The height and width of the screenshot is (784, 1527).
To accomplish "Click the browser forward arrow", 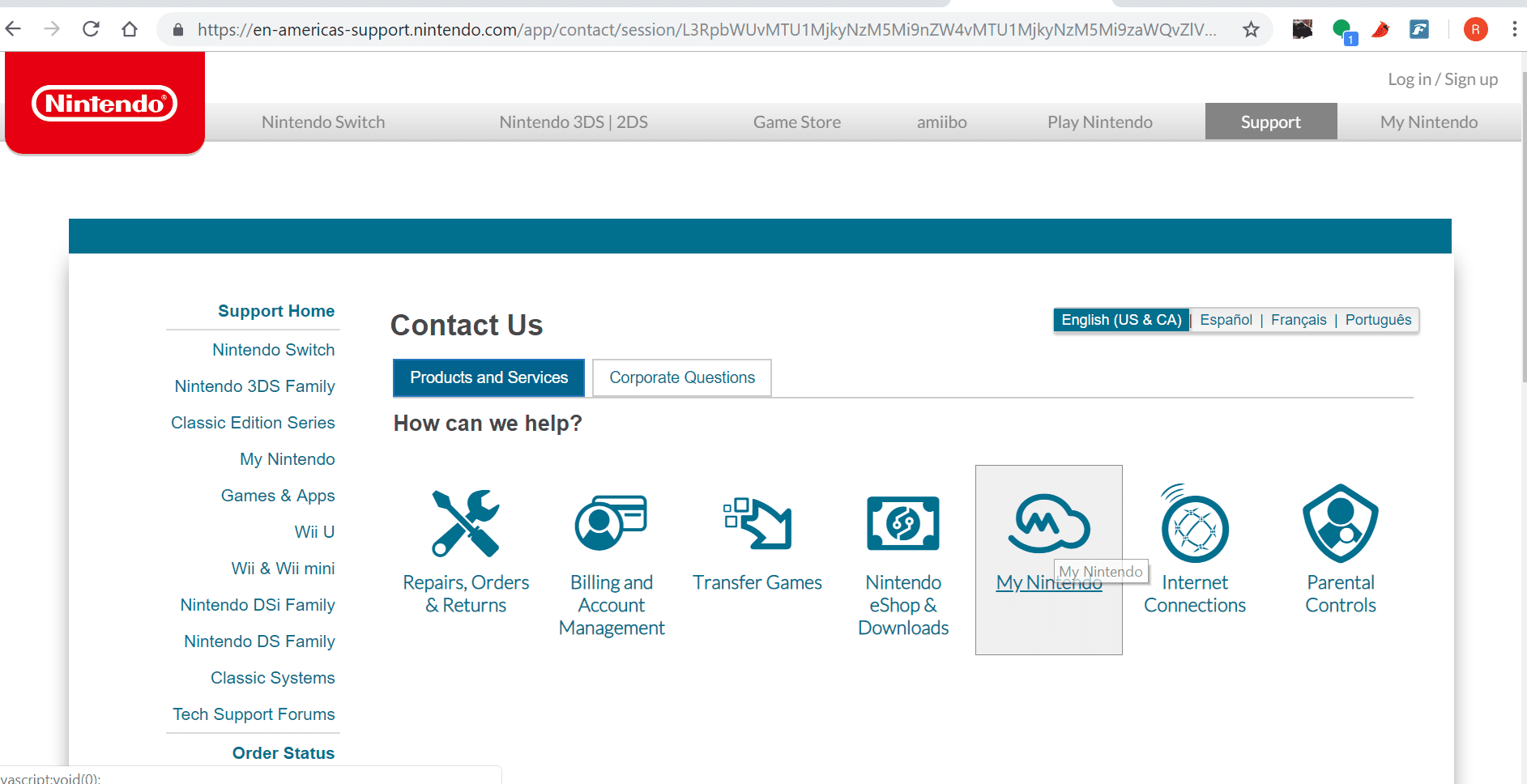I will coord(52,29).
